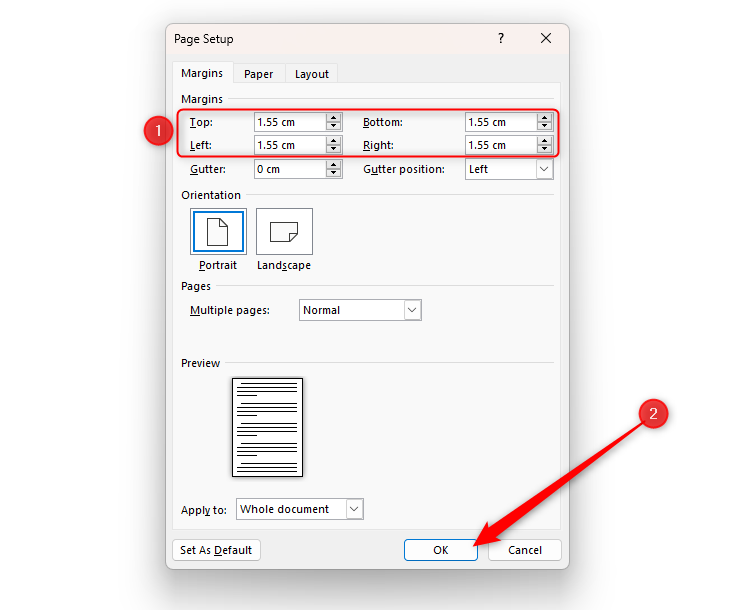Decrease the Right margin with down arrow

(x=544, y=149)
